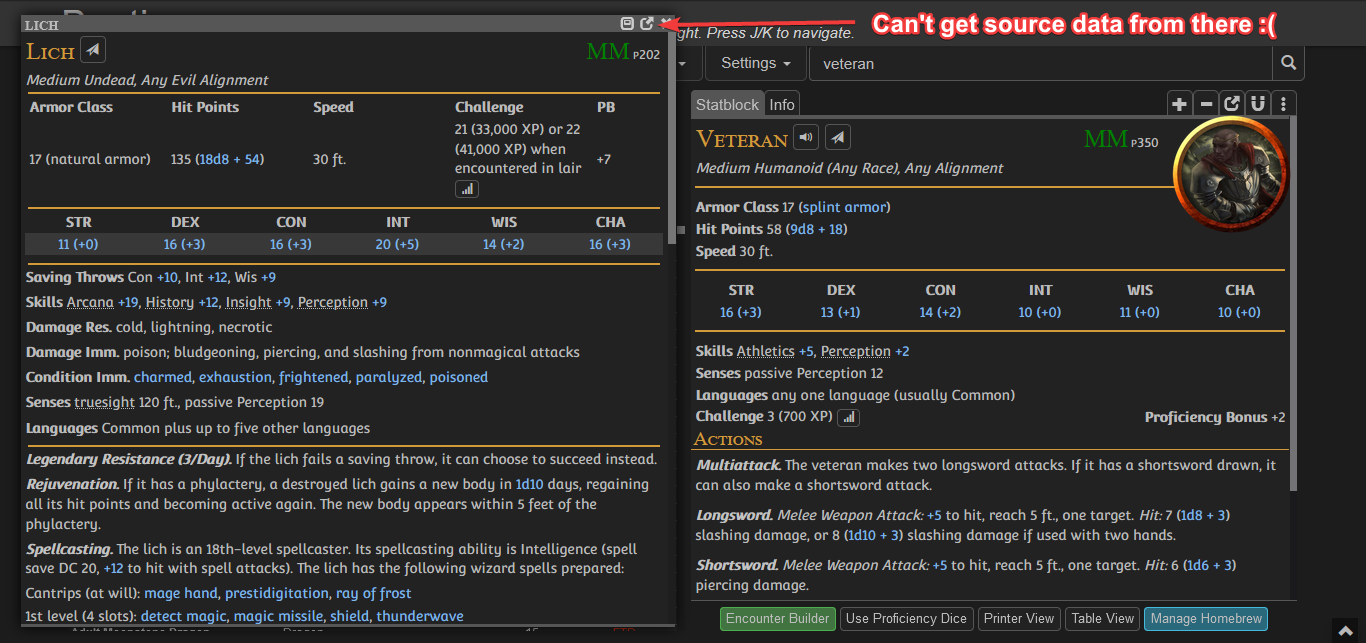
Task: Click the plus icon to enlarge the statblock
Action: tap(1179, 103)
